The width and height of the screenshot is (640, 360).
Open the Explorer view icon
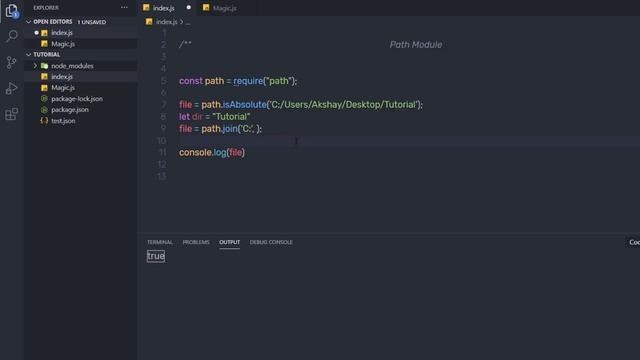click(x=12, y=11)
